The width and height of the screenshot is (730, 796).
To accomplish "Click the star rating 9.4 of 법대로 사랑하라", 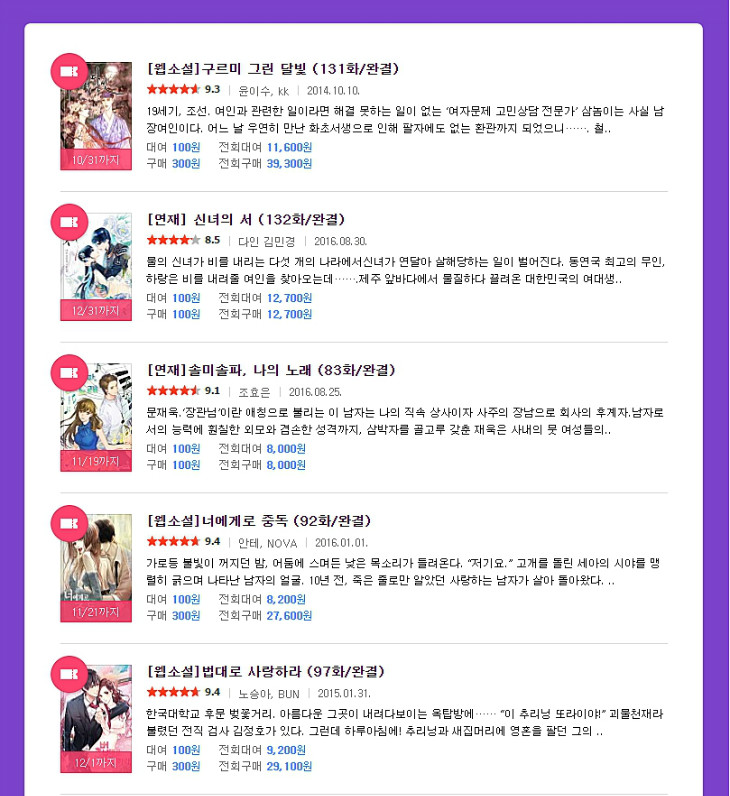I will pyautogui.click(x=183, y=692).
